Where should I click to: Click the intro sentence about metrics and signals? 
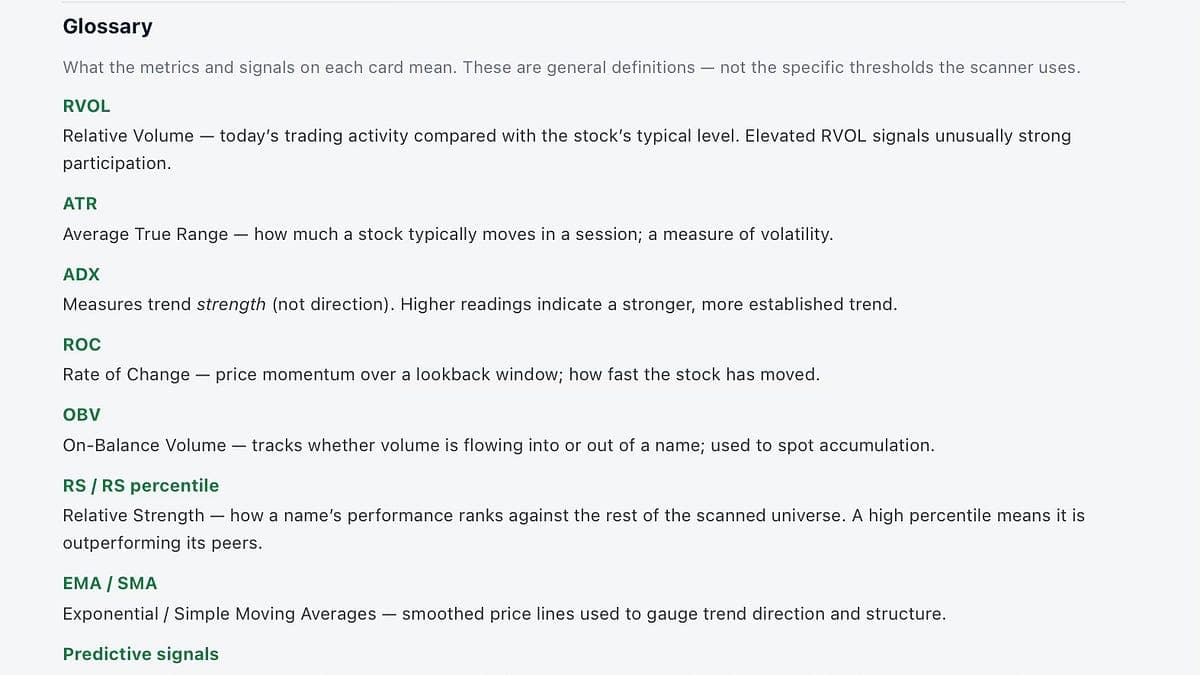[x=571, y=68]
